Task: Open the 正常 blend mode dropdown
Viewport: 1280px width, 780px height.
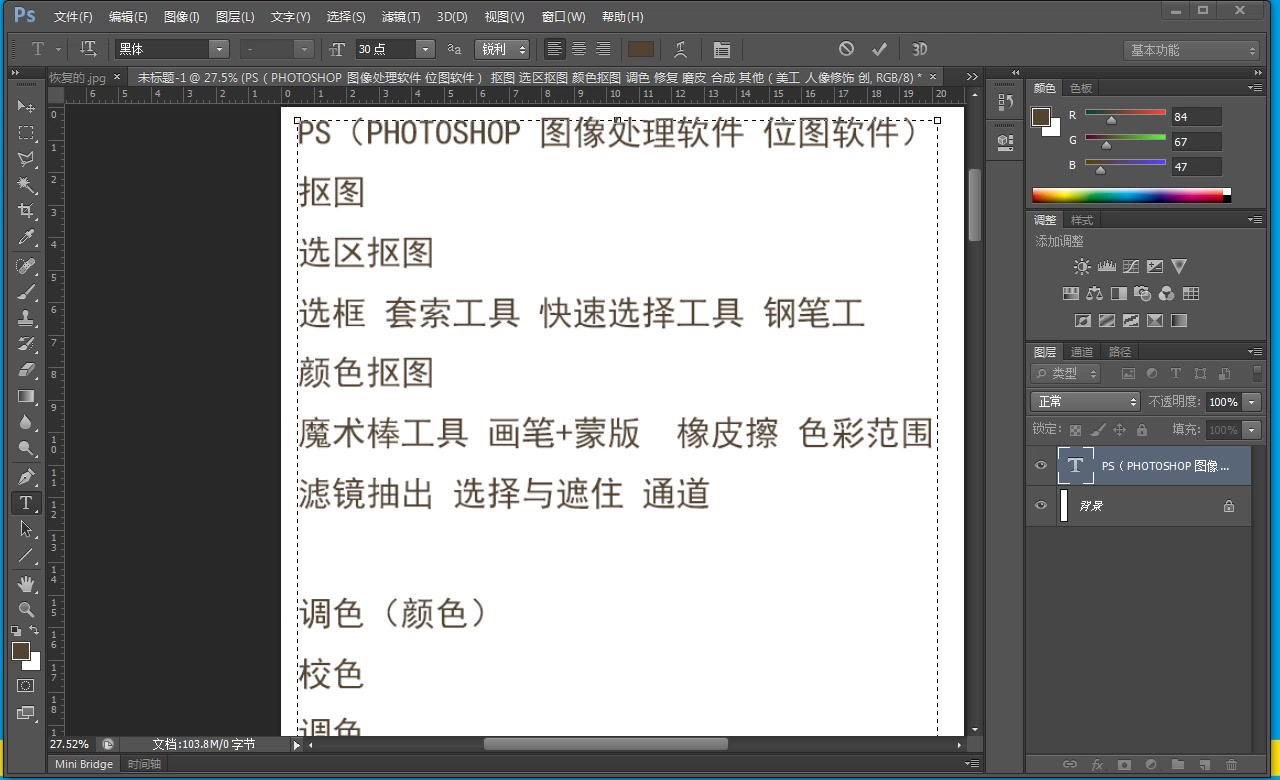Action: pos(1085,402)
